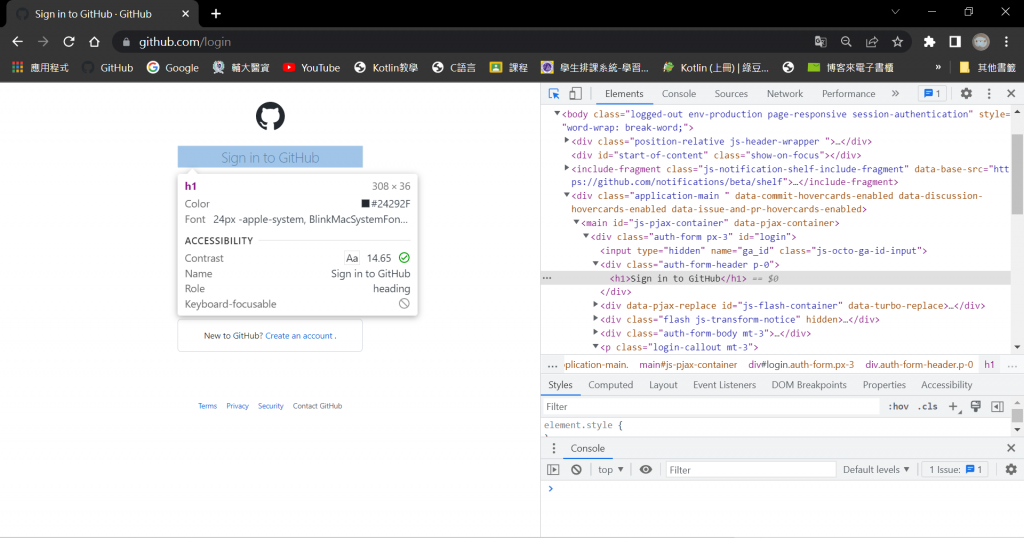Open the translate page icon
The image size is (1024, 538).
[x=820, y=42]
